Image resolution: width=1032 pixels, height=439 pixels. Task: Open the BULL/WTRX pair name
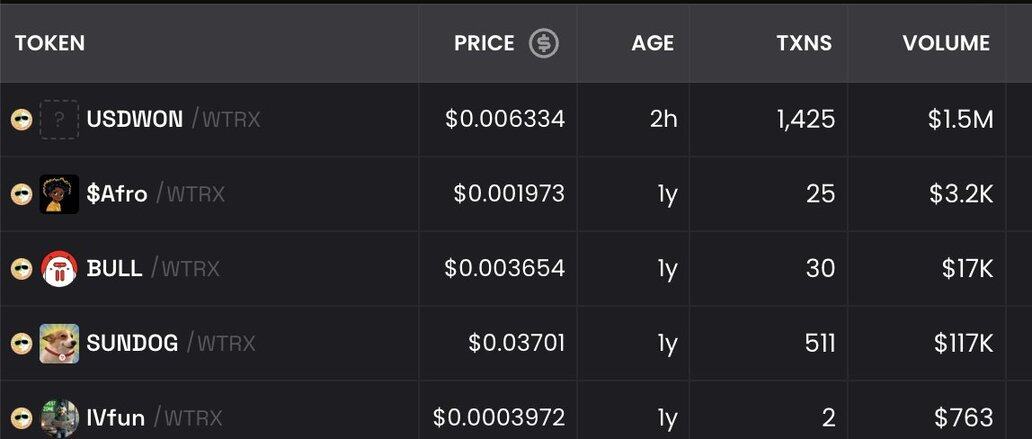pos(153,269)
